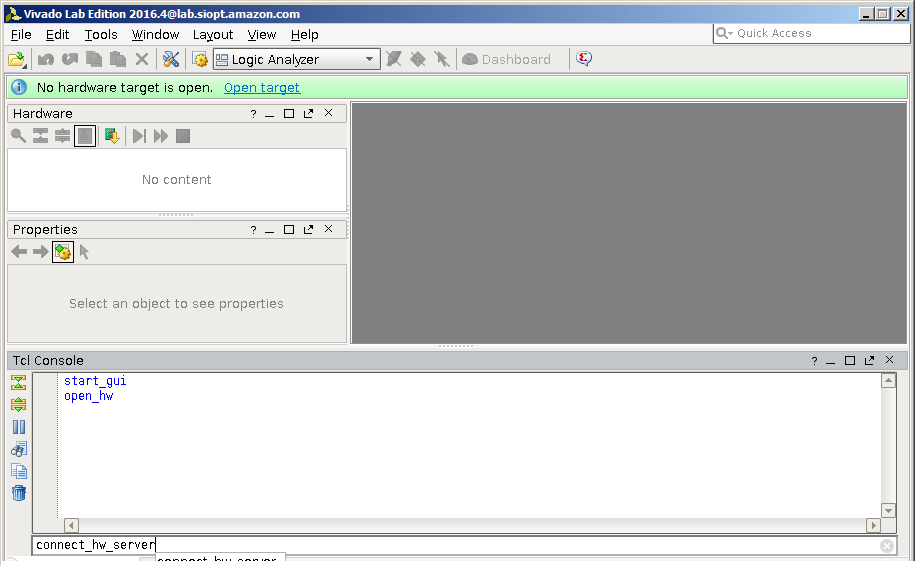Click the Undo toolbar icon

(46, 59)
